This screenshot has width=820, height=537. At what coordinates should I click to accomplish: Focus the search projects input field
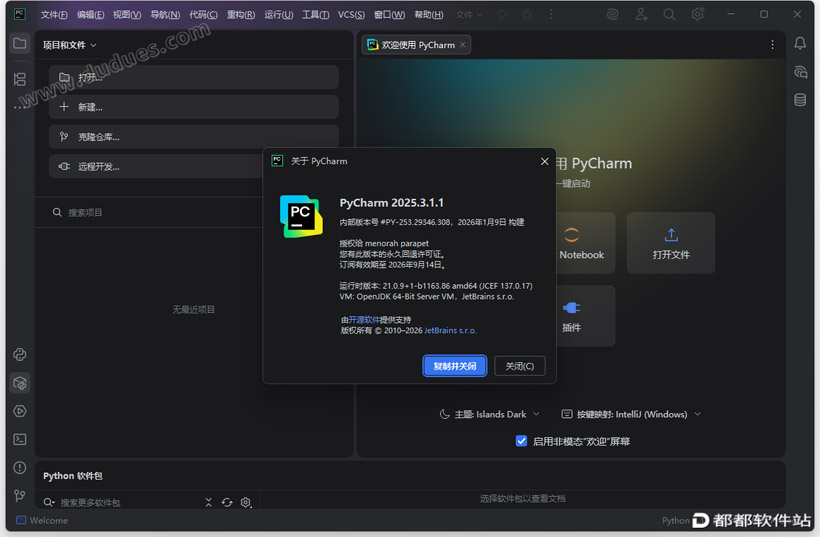pyautogui.click(x=157, y=212)
